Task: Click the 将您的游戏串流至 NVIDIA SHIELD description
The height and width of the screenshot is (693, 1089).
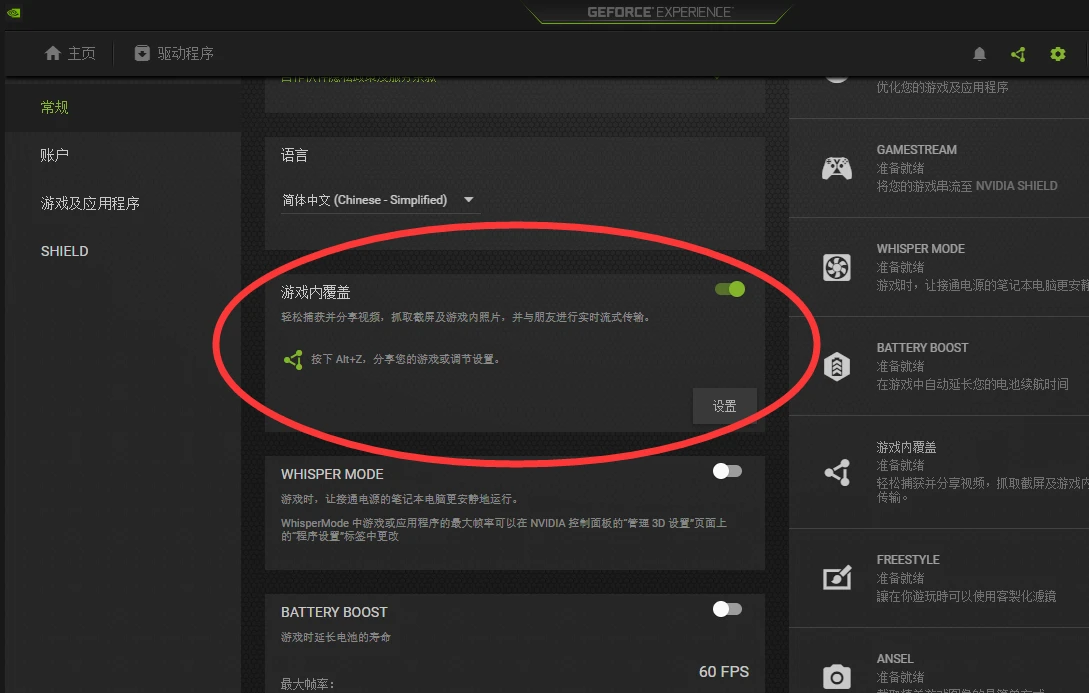Action: (967, 186)
